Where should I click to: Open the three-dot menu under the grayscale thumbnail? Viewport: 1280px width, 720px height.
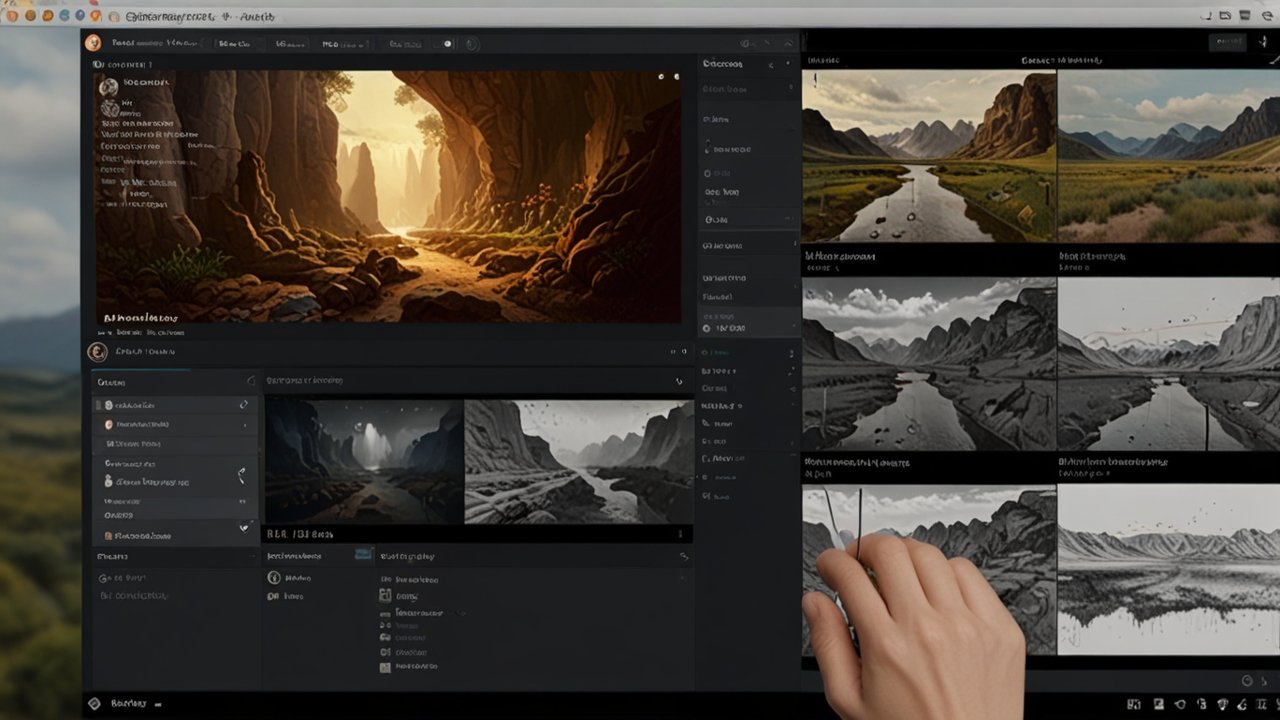(x=679, y=534)
